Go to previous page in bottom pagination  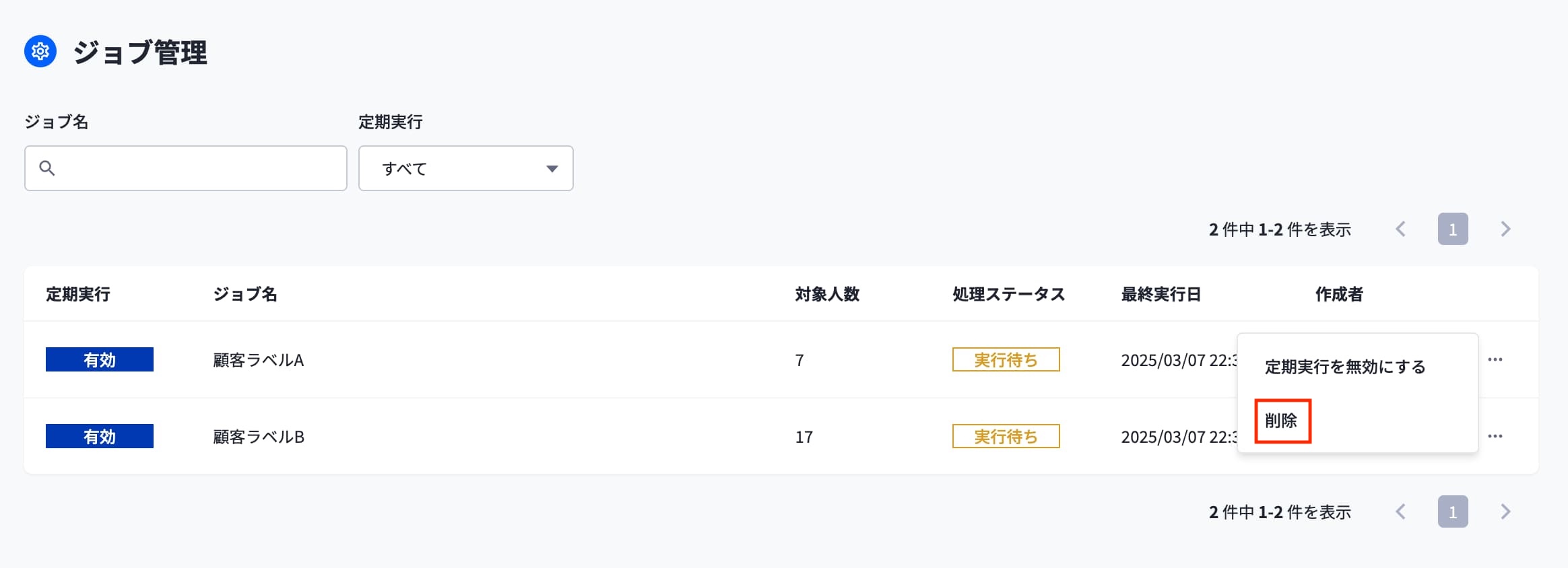click(x=1401, y=512)
